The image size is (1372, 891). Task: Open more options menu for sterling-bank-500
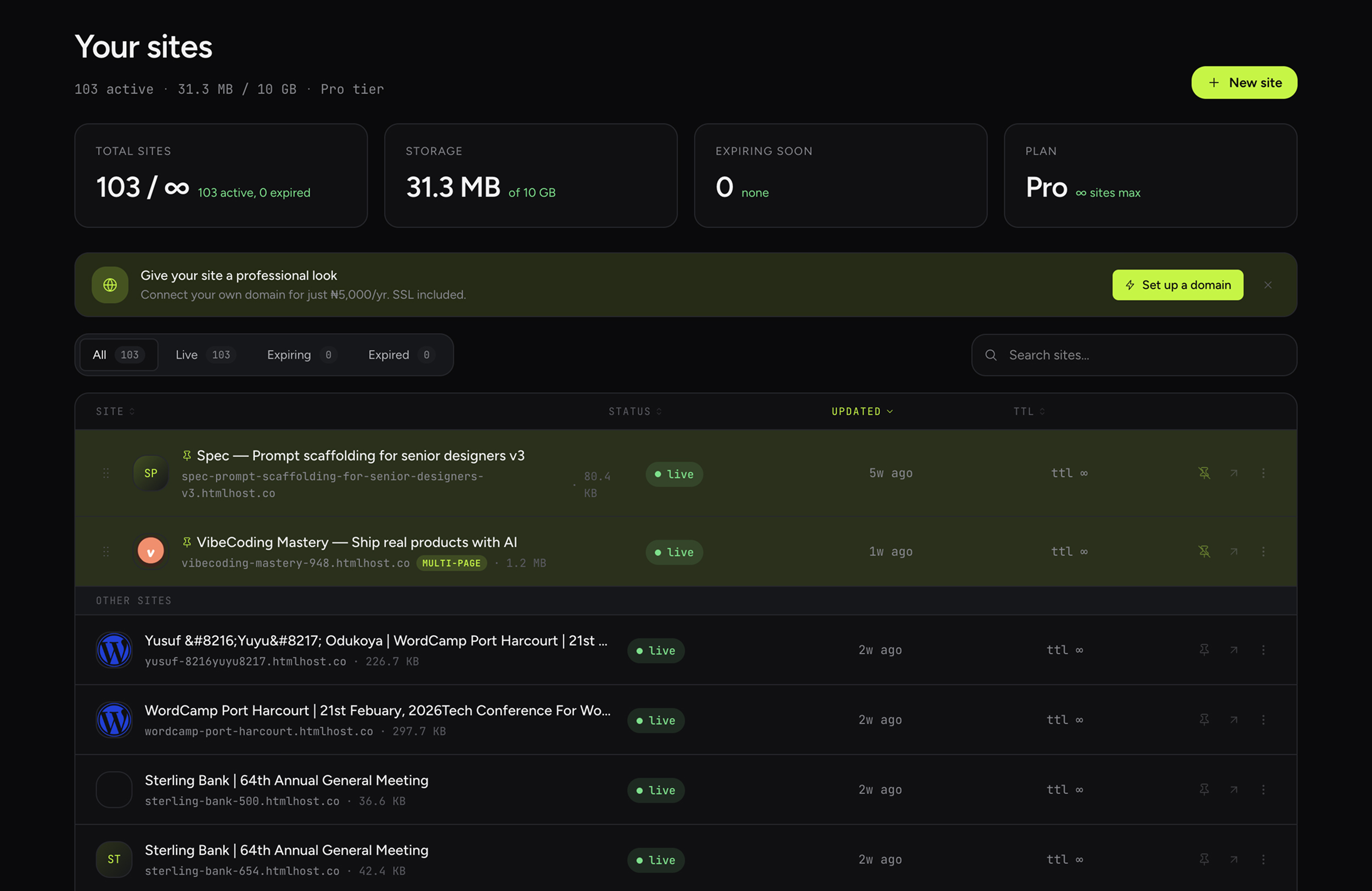point(1263,789)
